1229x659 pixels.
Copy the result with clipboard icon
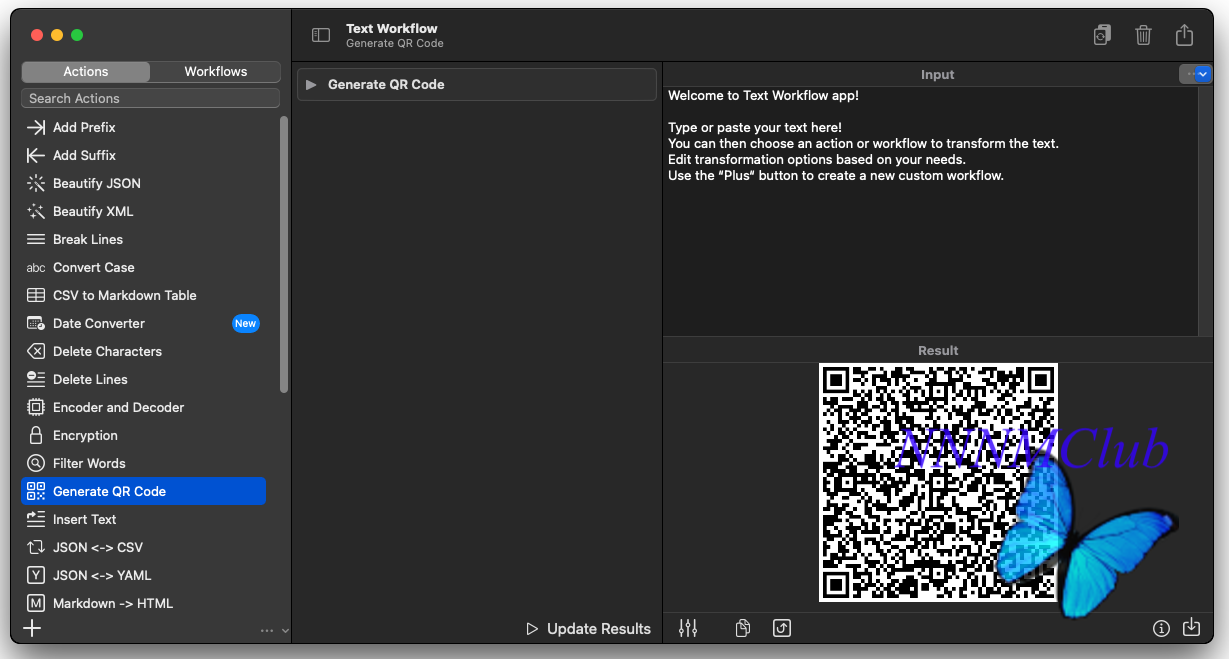742,628
